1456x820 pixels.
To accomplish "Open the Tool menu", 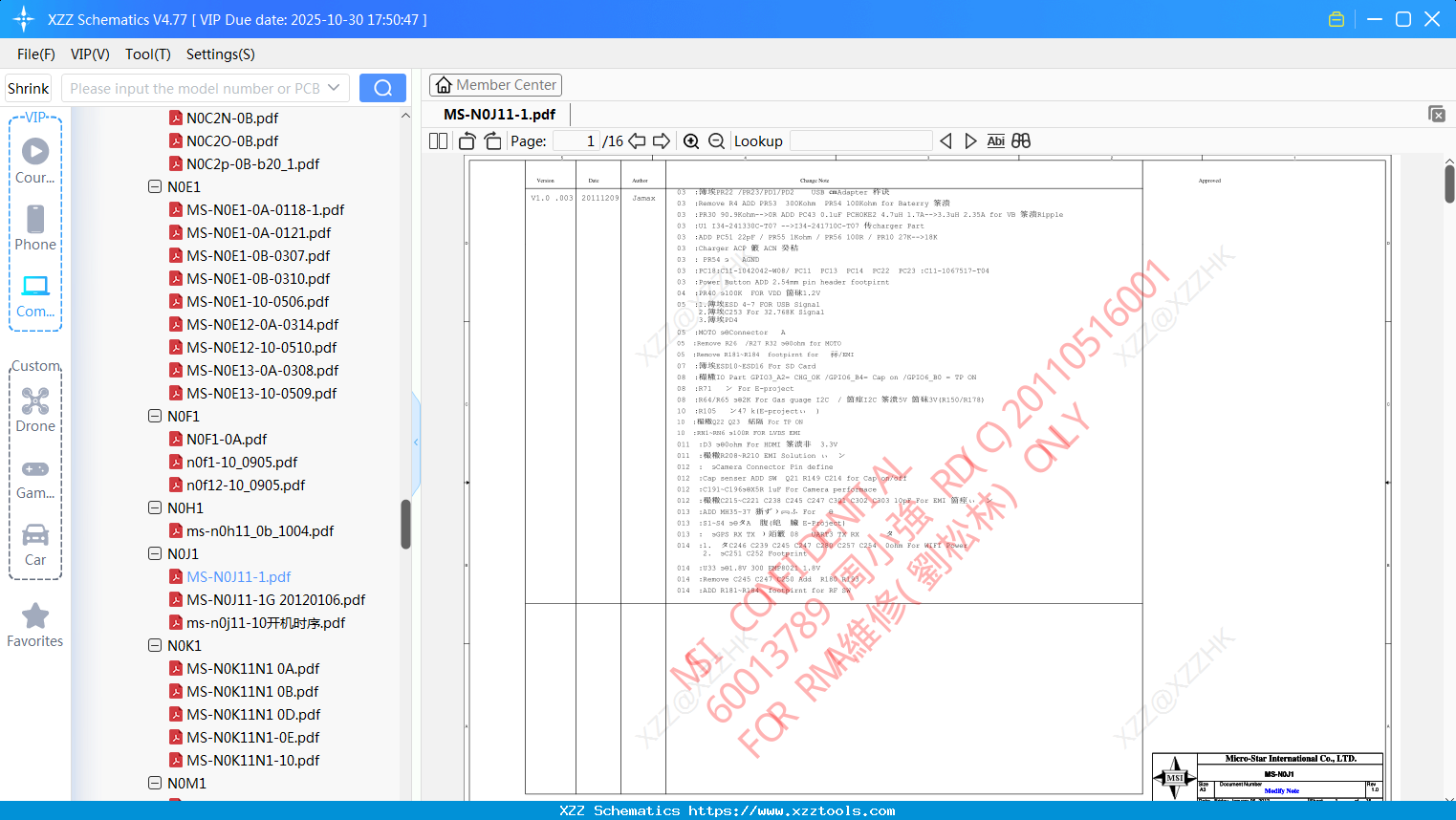I will point(148,54).
